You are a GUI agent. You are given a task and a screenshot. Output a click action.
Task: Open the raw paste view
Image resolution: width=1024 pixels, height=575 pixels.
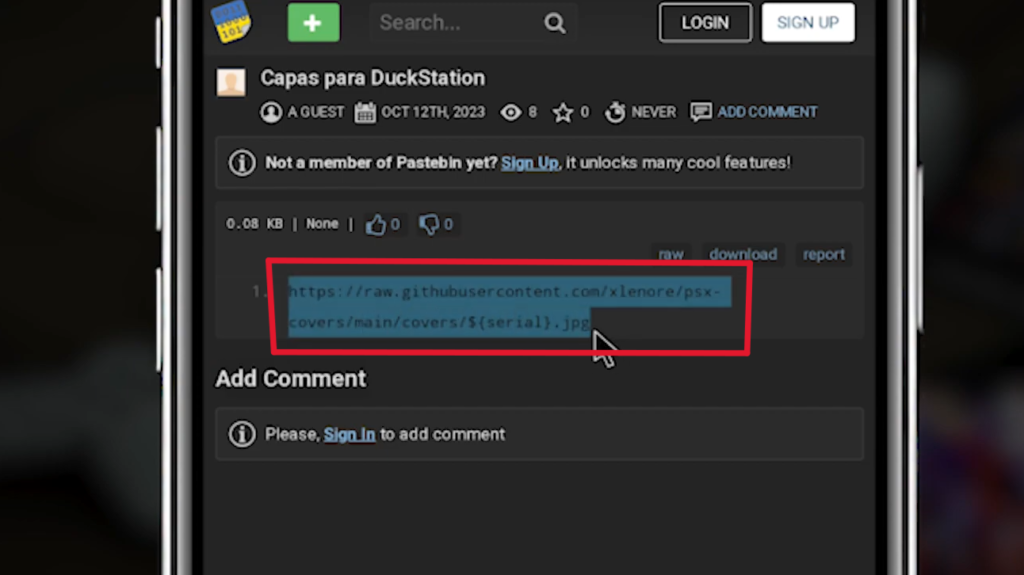click(671, 254)
